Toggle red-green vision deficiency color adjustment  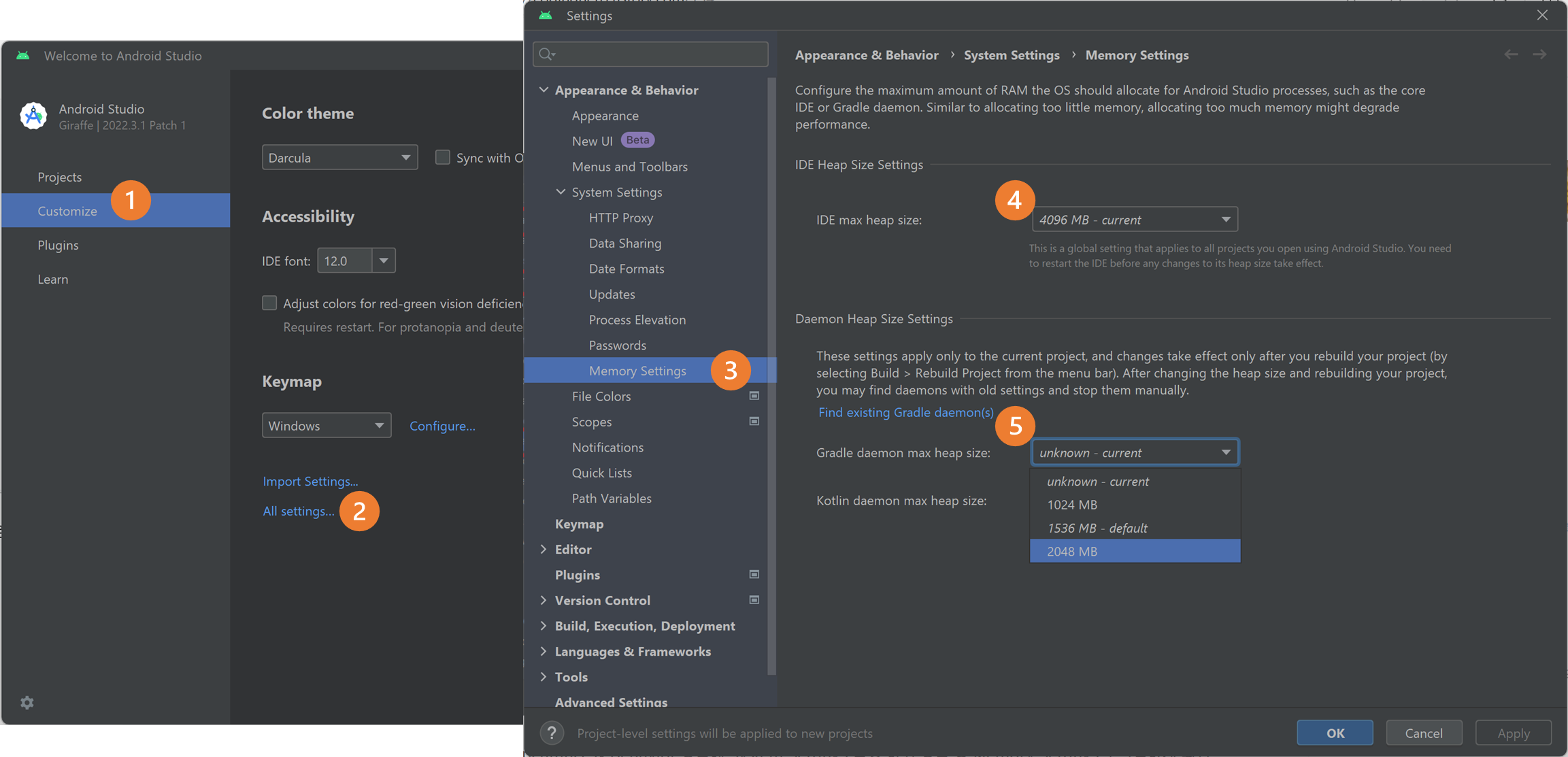[x=270, y=303]
